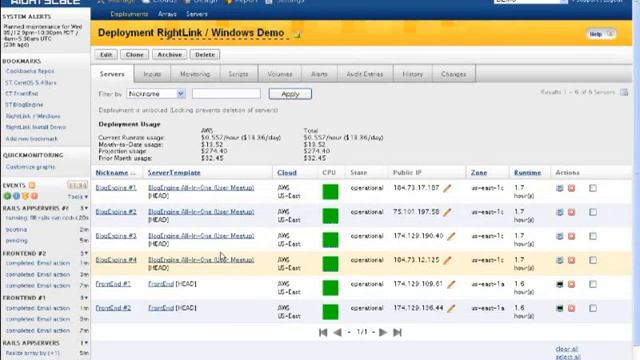Click the red terminate icon for BlogEngine #1
The height and width of the screenshot is (360, 640).
[571, 188]
